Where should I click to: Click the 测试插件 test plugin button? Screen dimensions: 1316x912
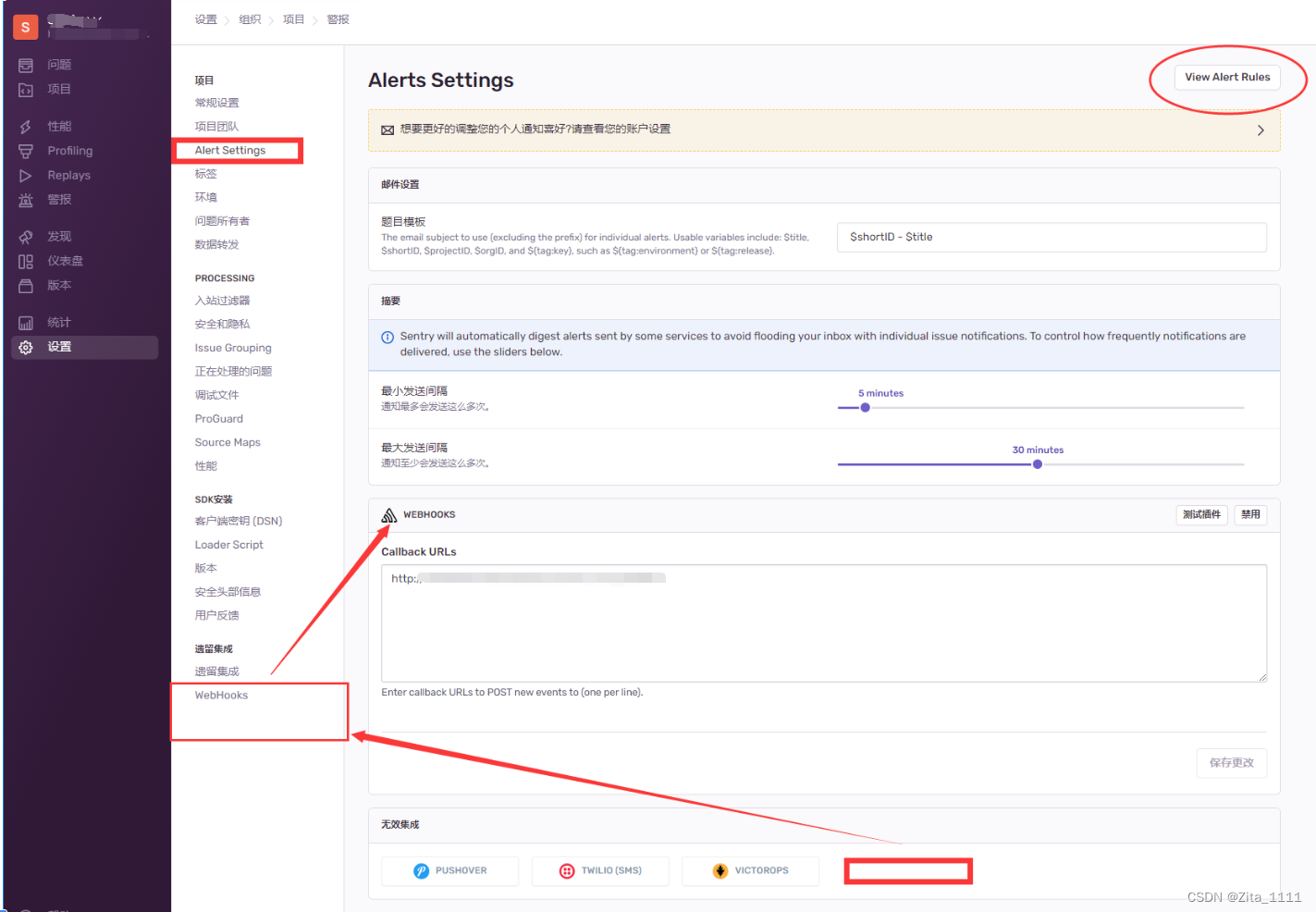(x=1201, y=514)
